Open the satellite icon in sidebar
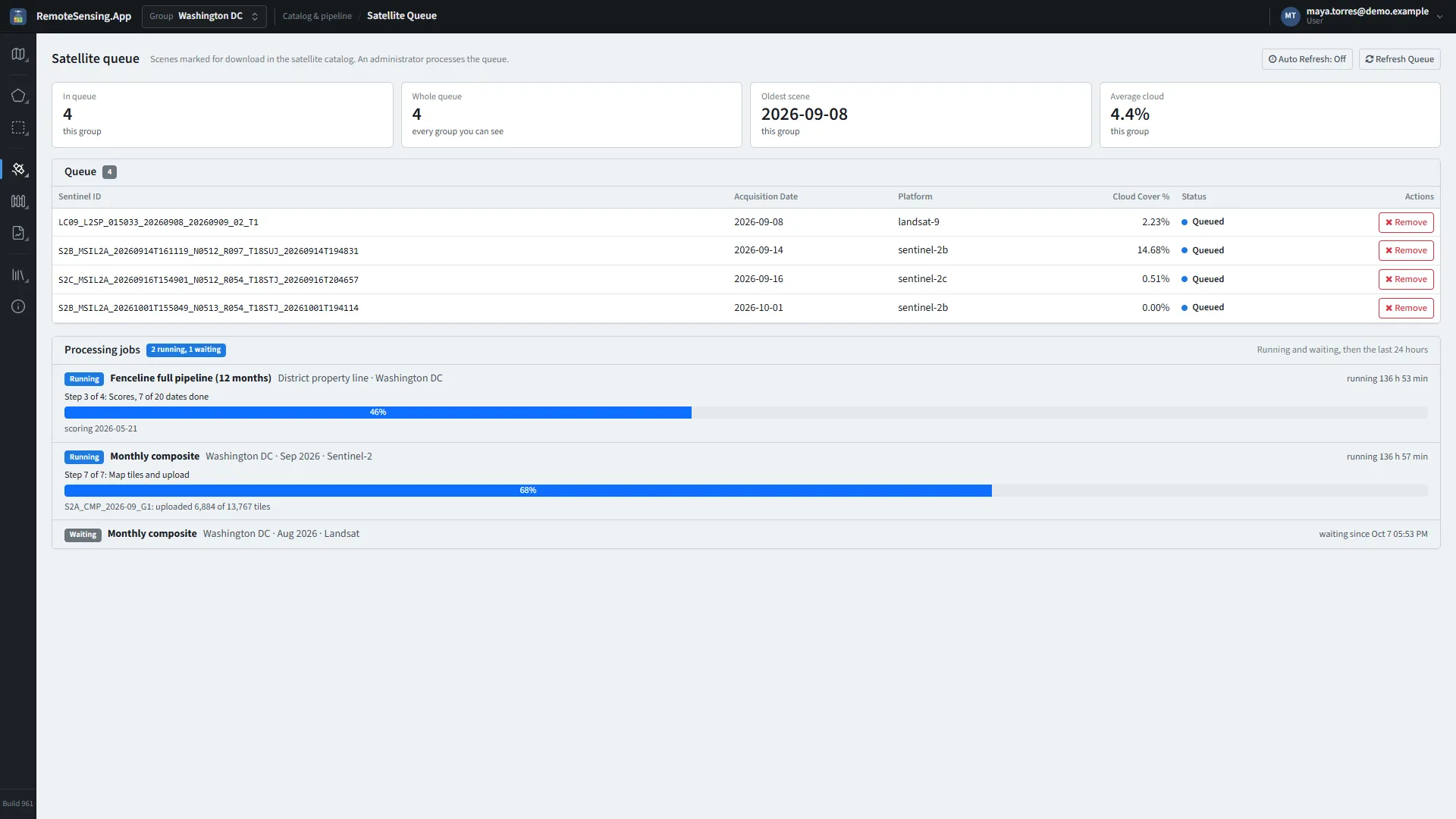This screenshot has height=819, width=1456. pos(18,168)
